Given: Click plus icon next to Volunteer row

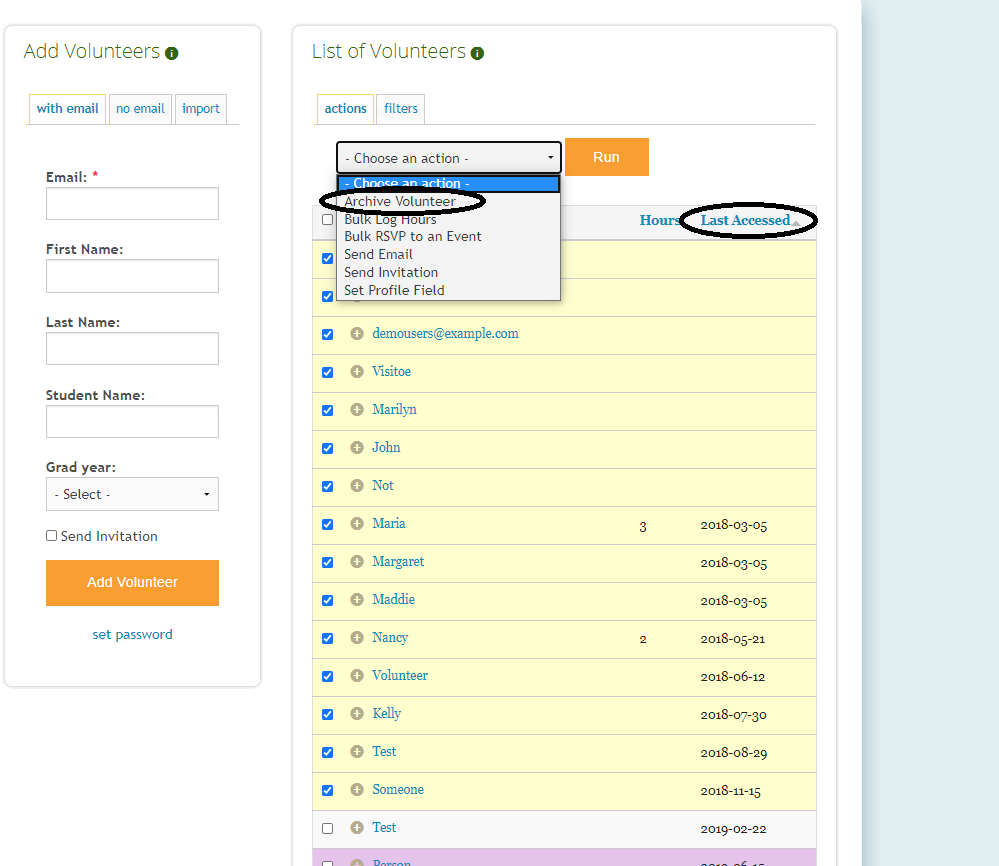Looking at the screenshot, I should (357, 675).
